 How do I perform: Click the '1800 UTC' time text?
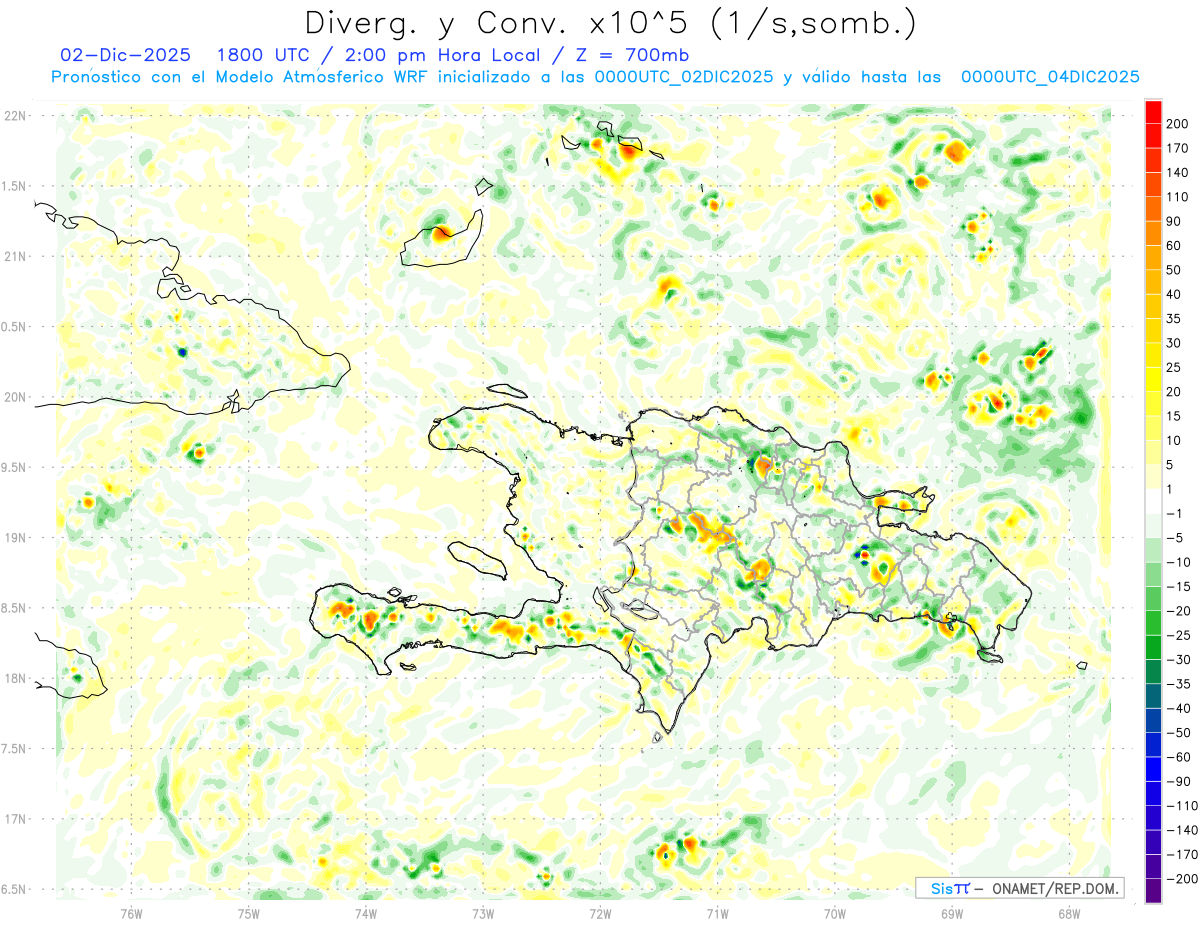click(264, 54)
